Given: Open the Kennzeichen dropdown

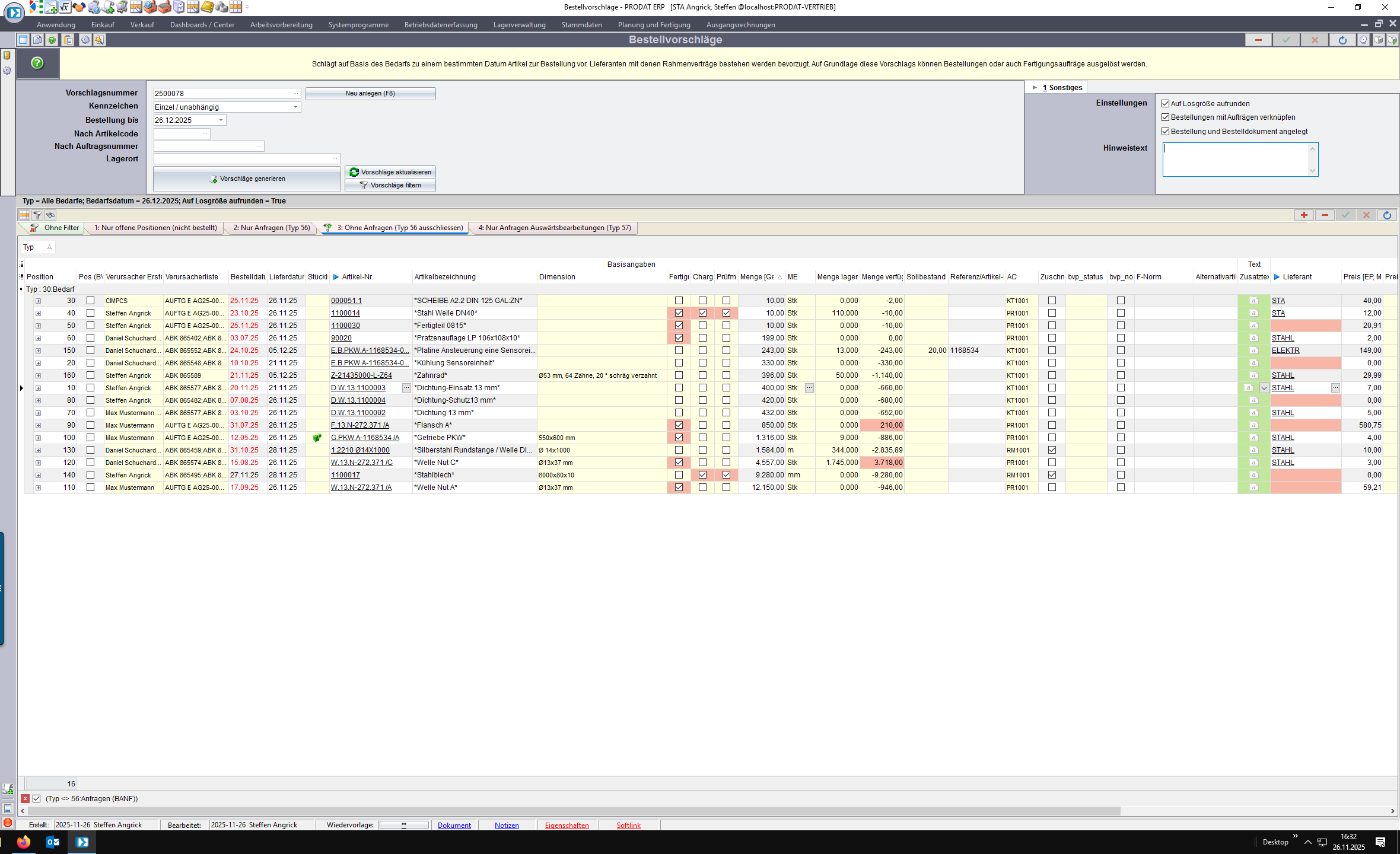Looking at the screenshot, I should tap(295, 107).
